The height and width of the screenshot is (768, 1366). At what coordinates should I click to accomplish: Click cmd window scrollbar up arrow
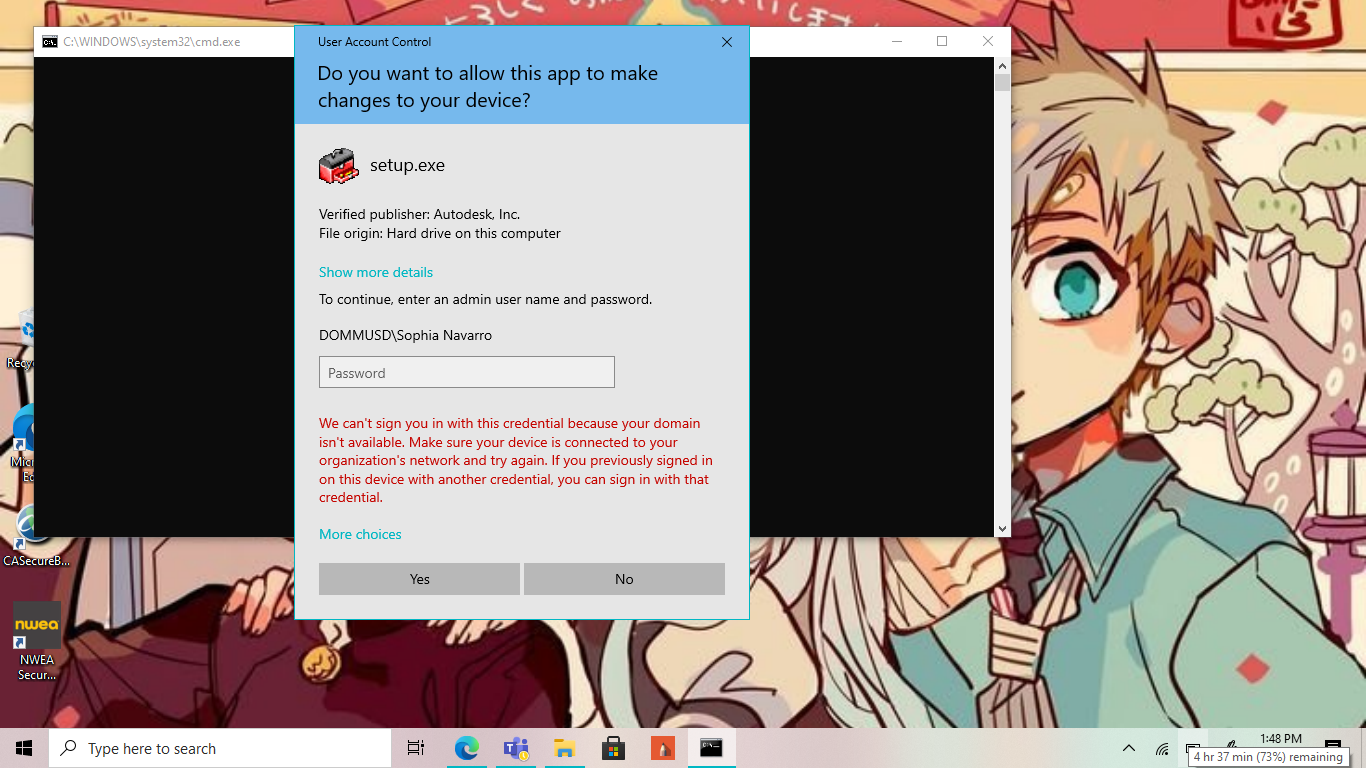coord(1002,65)
